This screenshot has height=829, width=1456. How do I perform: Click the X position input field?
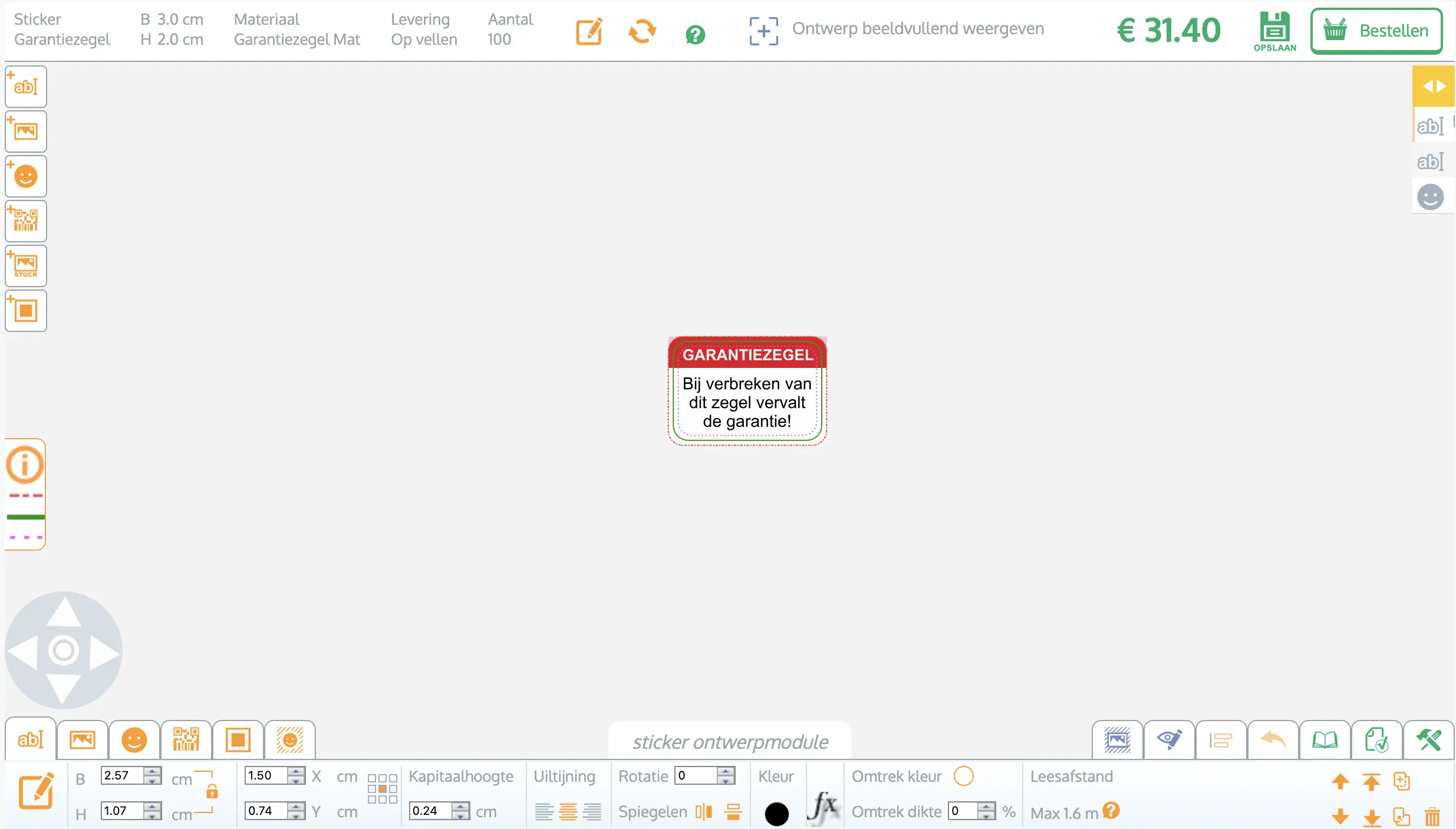click(x=266, y=775)
